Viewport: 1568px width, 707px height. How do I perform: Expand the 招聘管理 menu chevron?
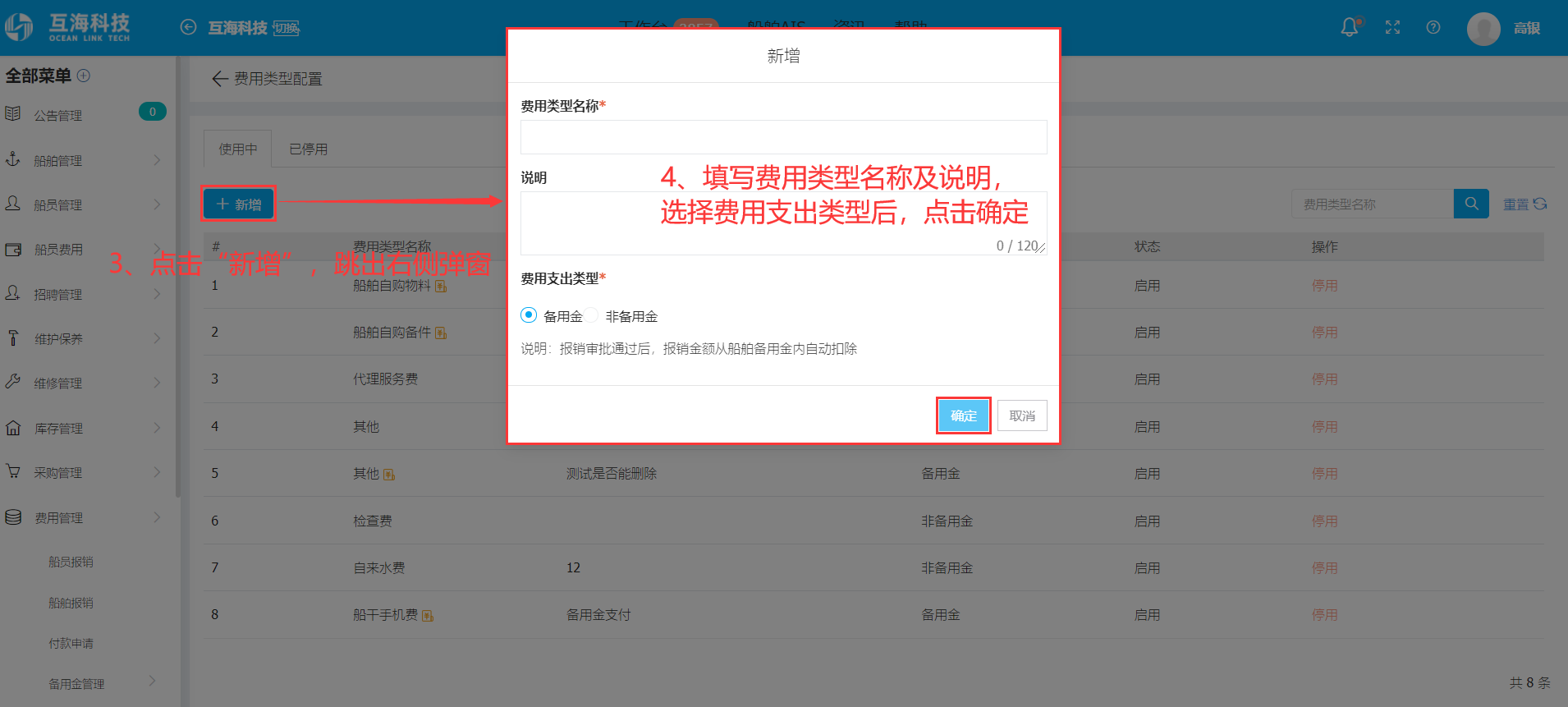click(x=157, y=293)
